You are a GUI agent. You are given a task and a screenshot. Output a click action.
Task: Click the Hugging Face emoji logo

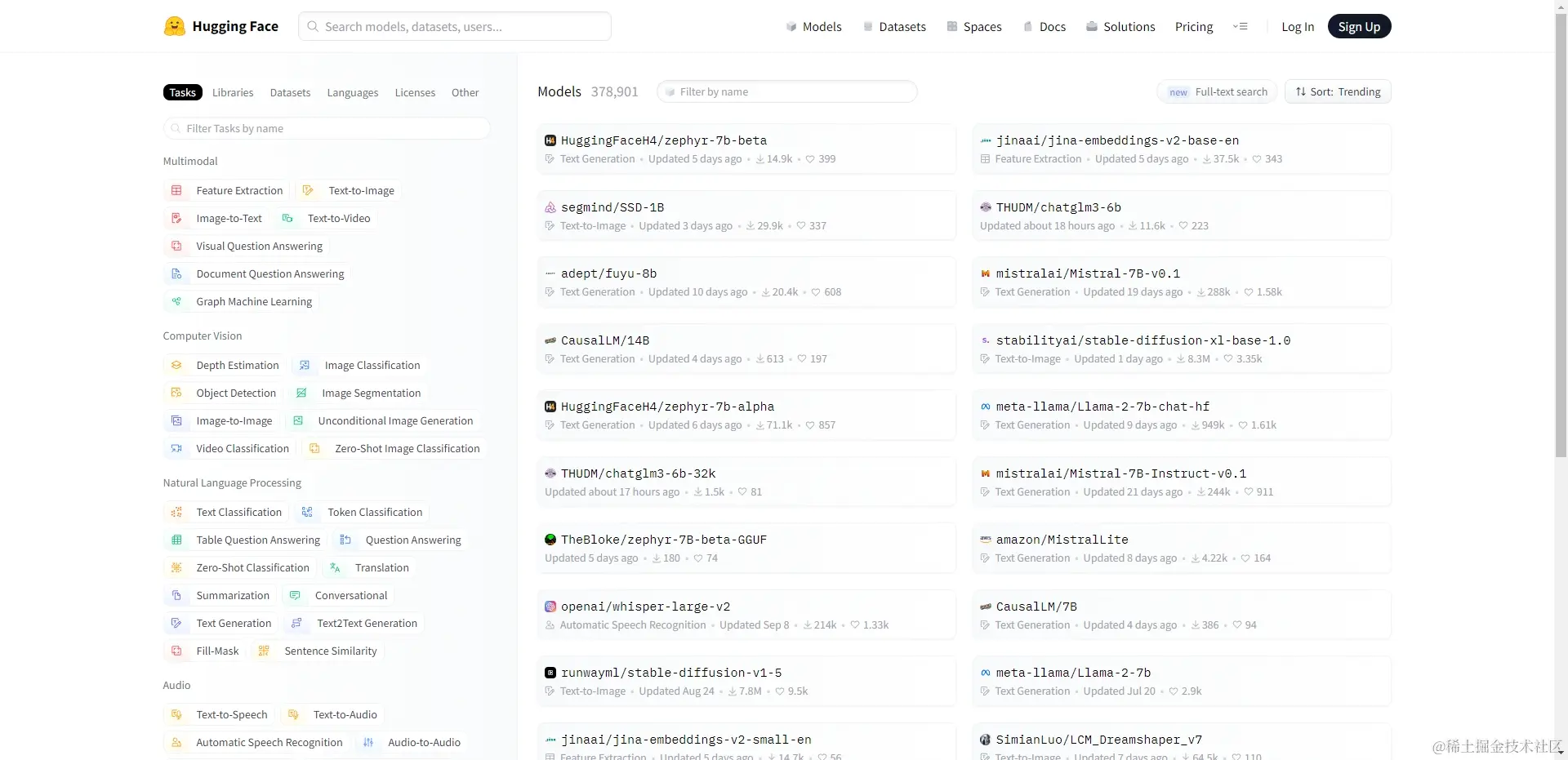pyautogui.click(x=174, y=26)
